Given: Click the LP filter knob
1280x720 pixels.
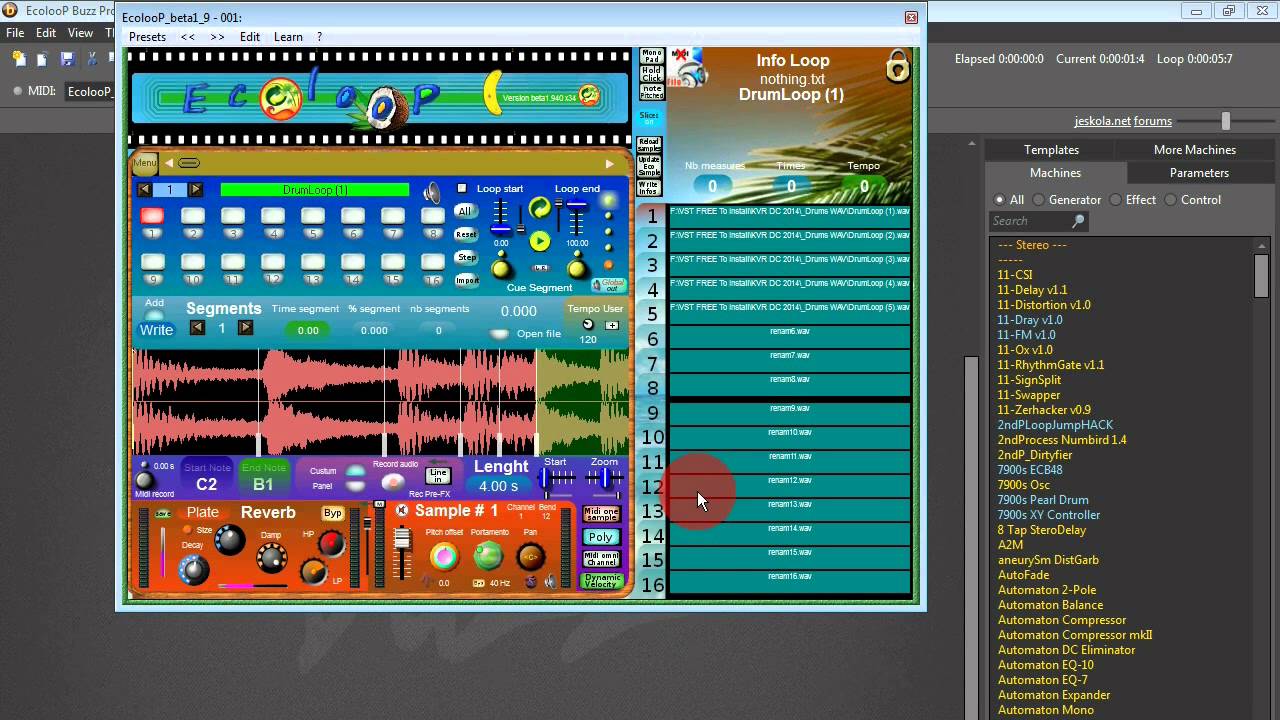Looking at the screenshot, I should click(313, 572).
